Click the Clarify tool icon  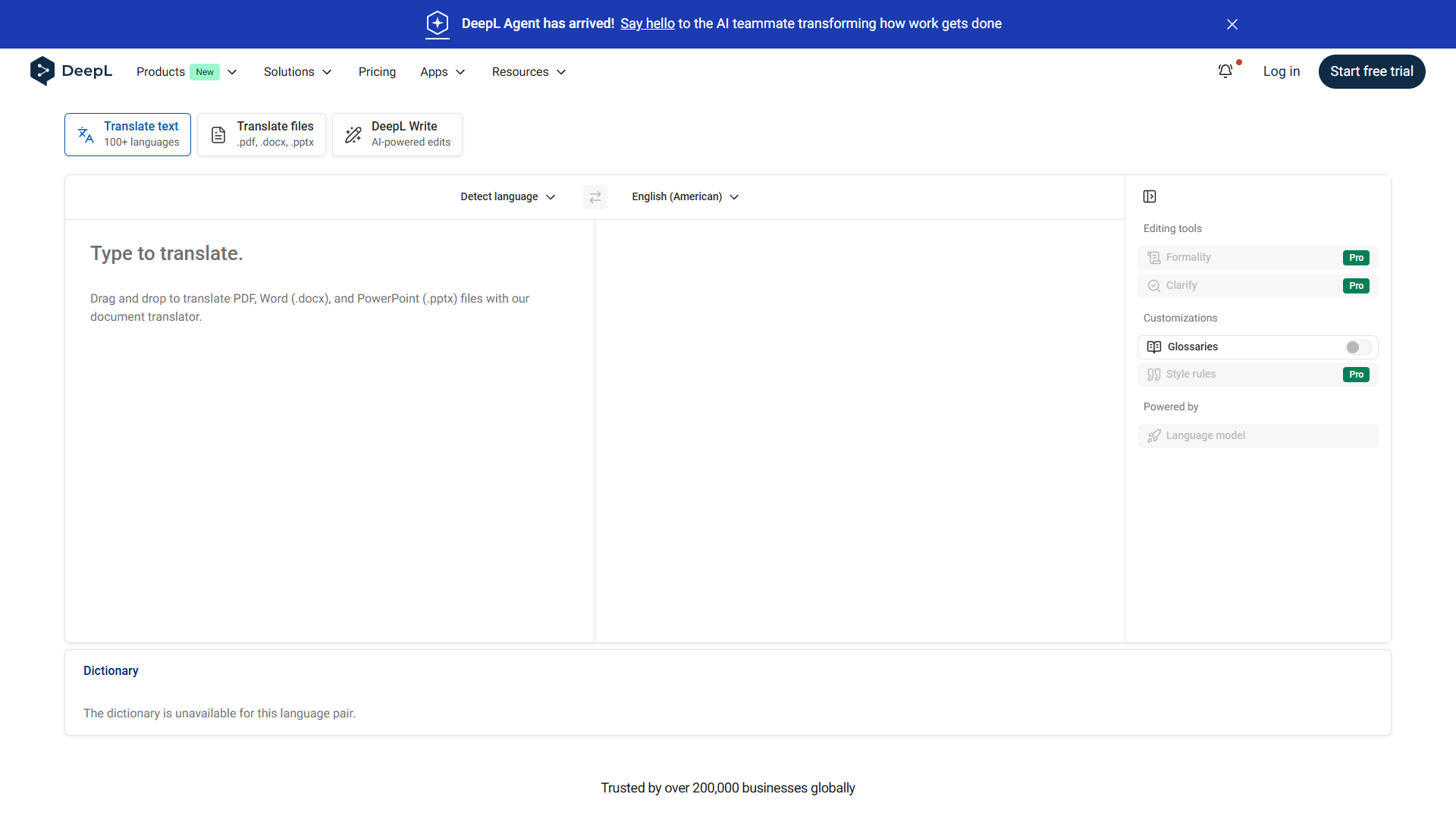[x=1154, y=286]
